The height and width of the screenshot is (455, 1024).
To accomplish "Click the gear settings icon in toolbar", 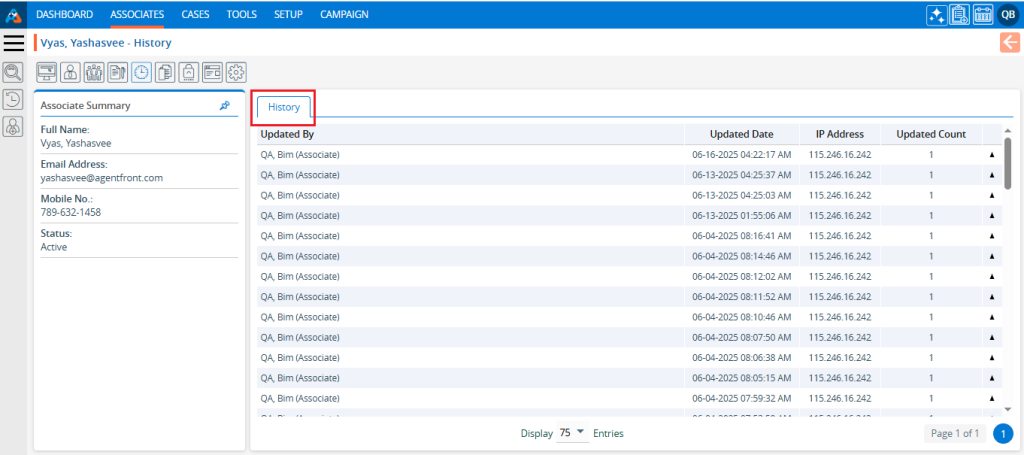I will click(x=236, y=72).
